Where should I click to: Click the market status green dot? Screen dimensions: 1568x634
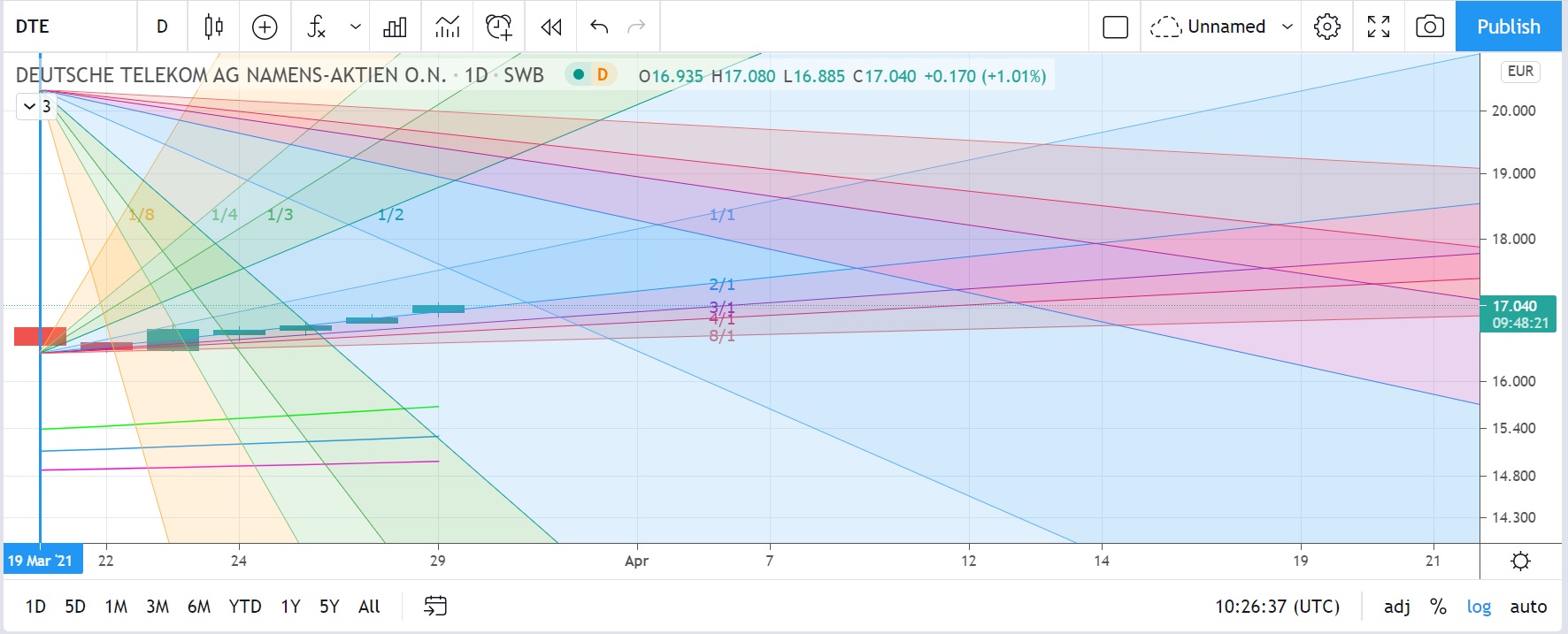point(578,75)
